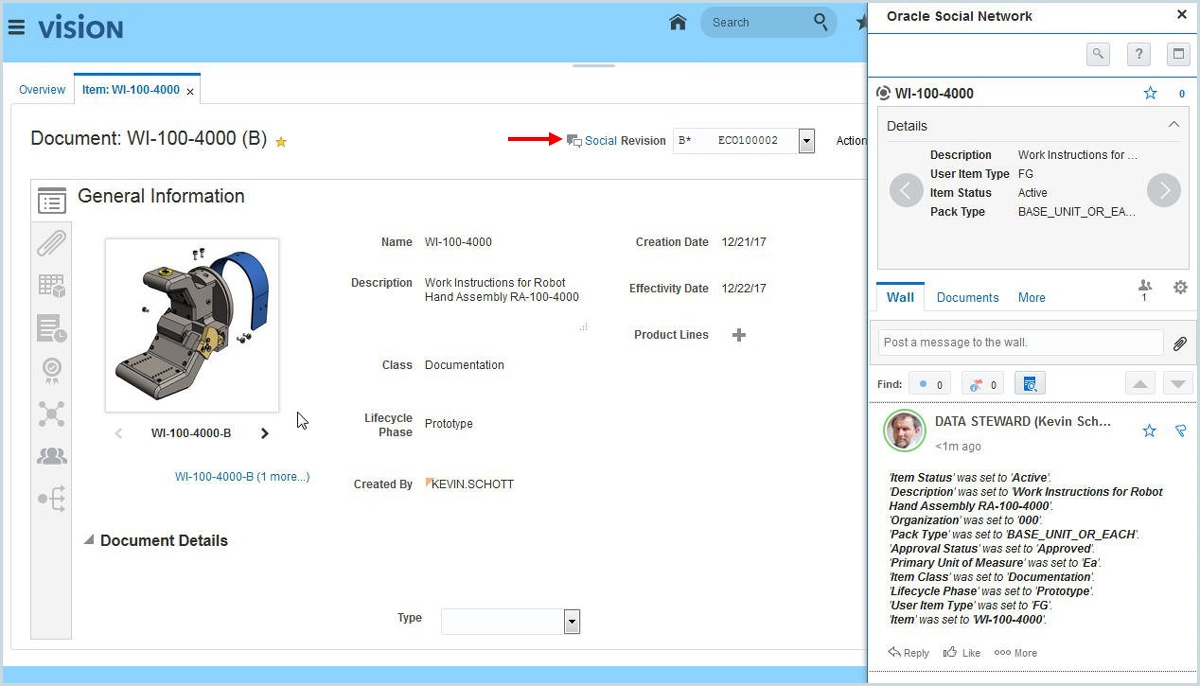Viewport: 1200px width, 686px height.
Task: Toggle the favorite star for WI-100-4000
Action: tap(1150, 92)
